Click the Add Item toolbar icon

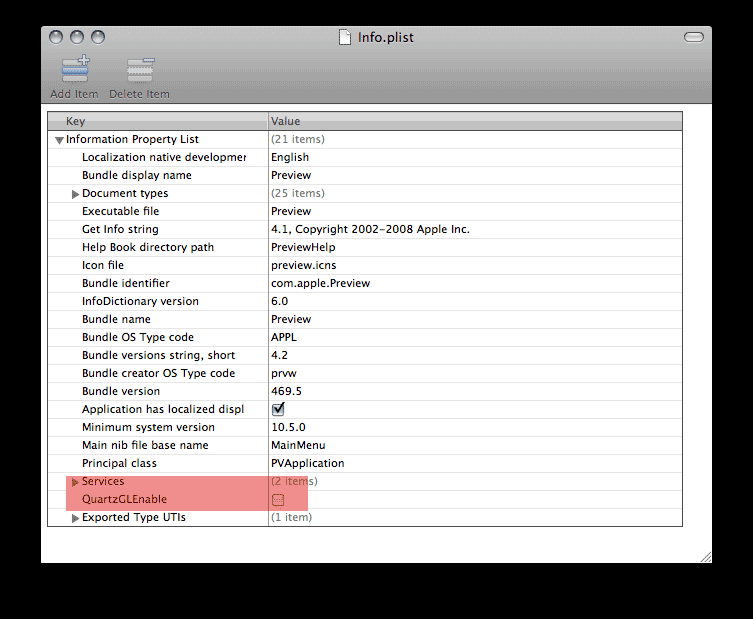74,71
